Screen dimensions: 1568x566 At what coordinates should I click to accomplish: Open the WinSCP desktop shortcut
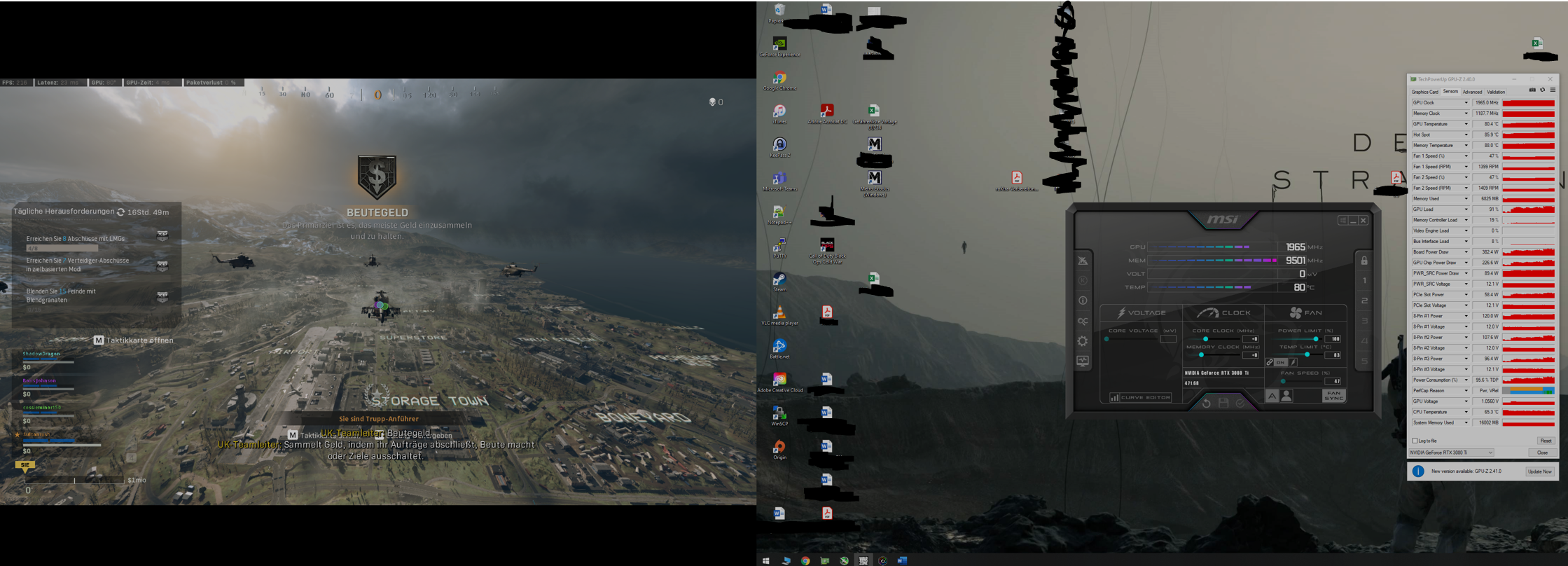[779, 416]
